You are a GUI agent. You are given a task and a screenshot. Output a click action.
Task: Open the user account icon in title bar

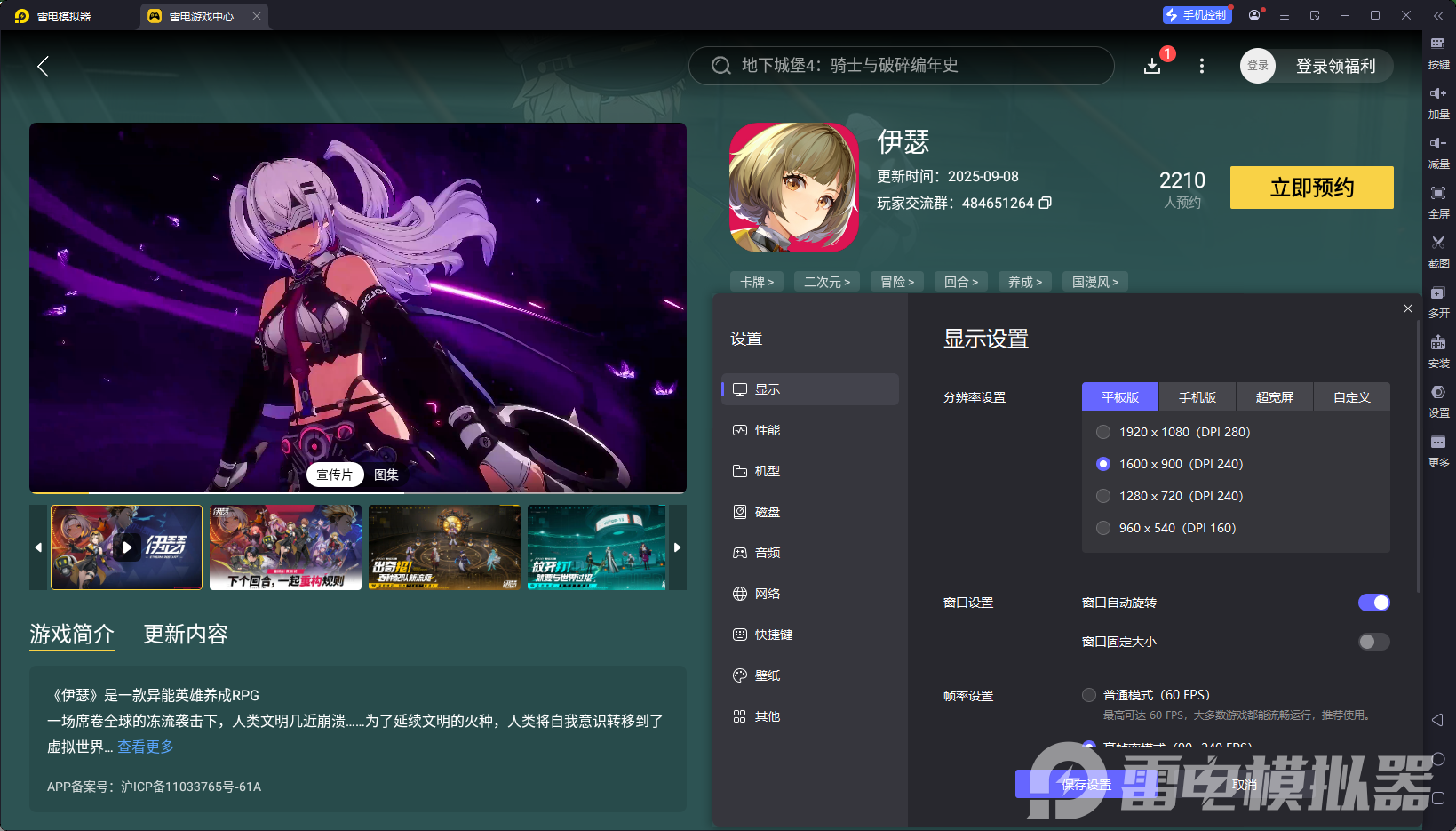[x=1254, y=15]
